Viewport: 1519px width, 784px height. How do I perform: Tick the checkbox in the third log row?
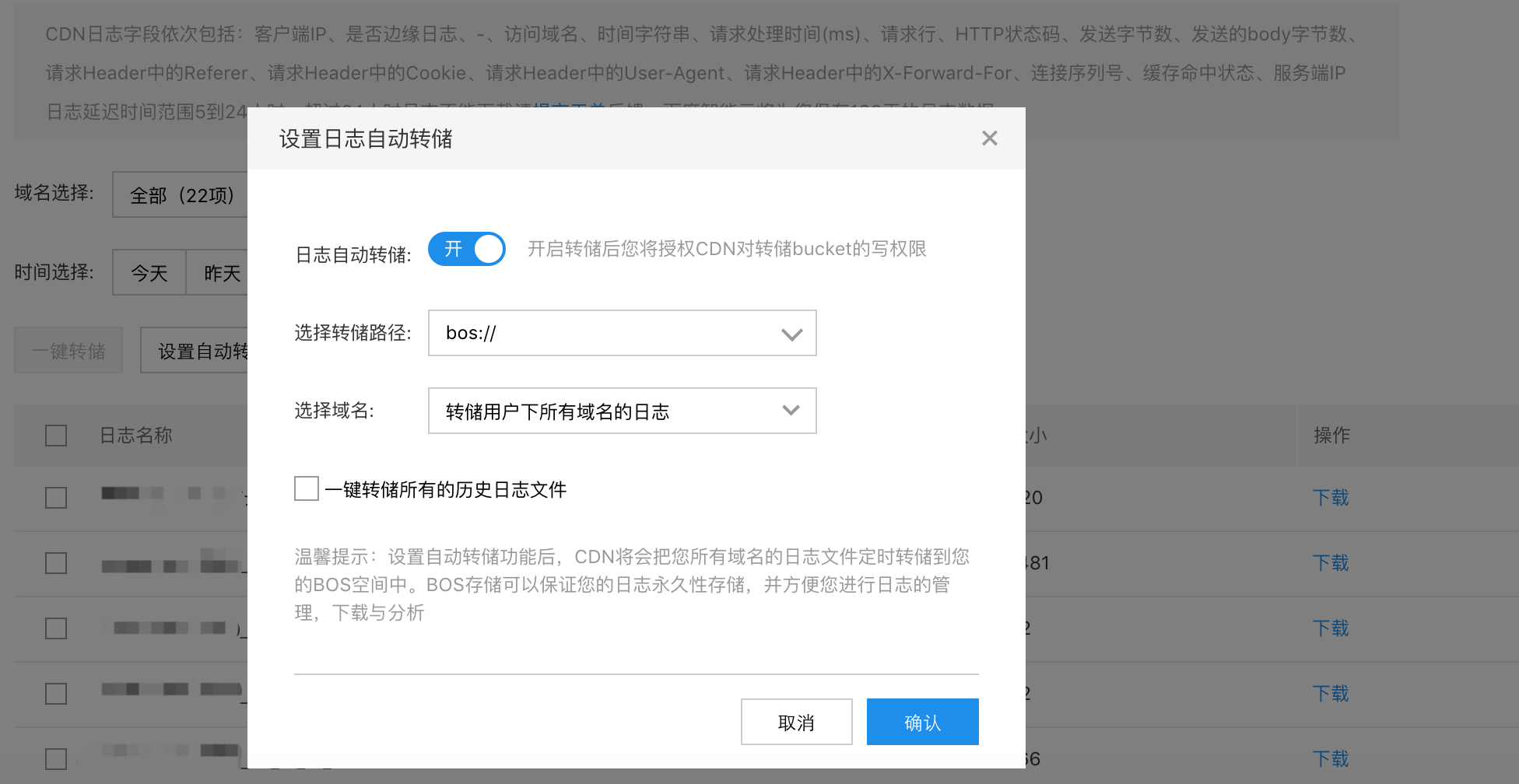pos(56,628)
